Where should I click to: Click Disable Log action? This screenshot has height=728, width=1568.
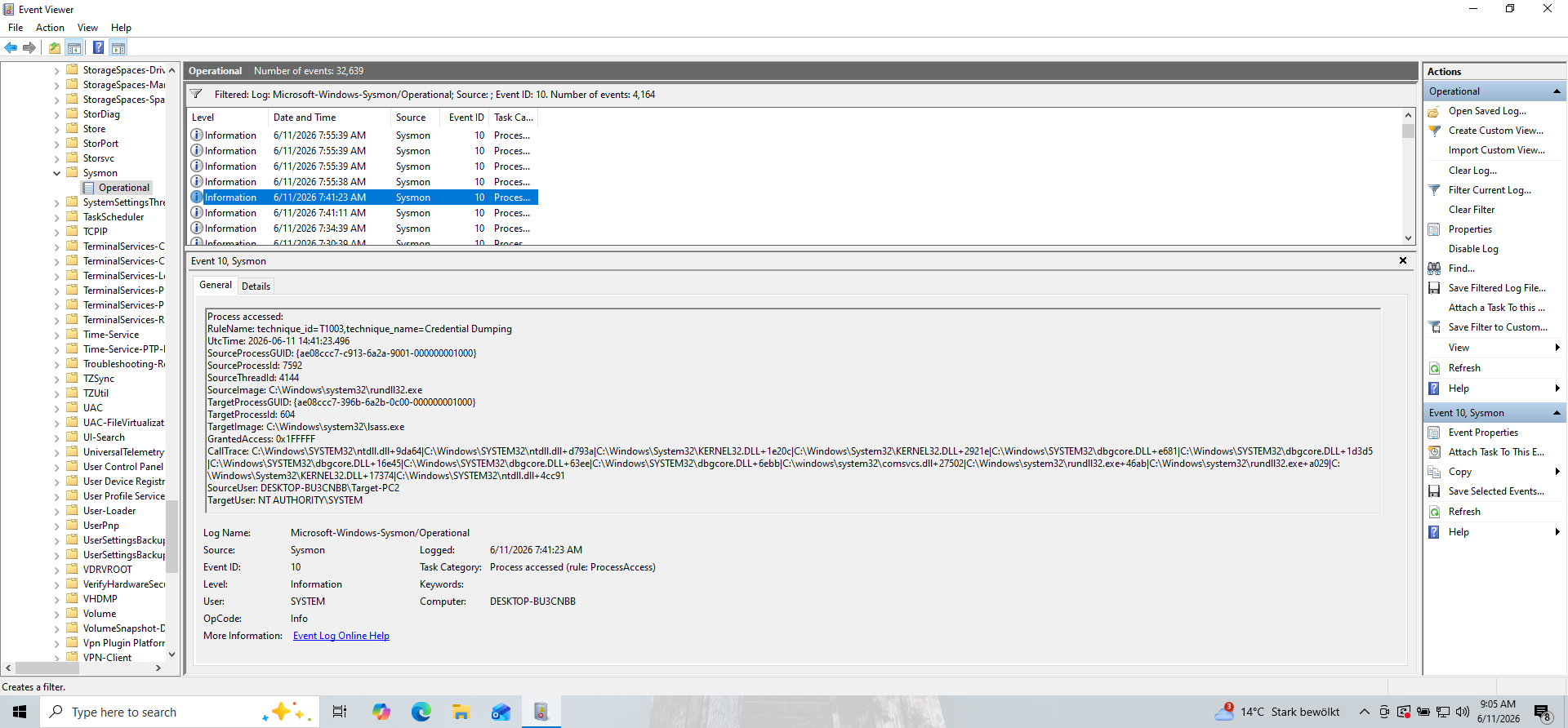tap(1473, 249)
